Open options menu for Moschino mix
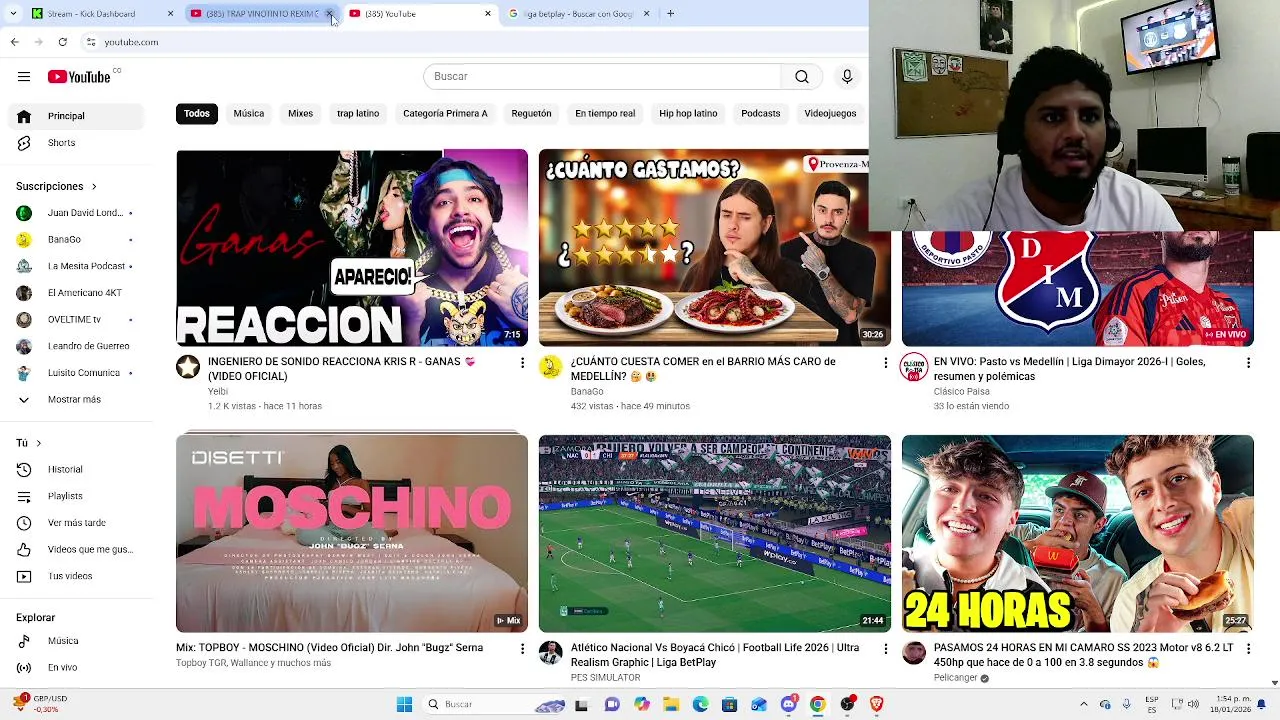Image resolution: width=1280 pixels, height=720 pixels. (x=522, y=649)
